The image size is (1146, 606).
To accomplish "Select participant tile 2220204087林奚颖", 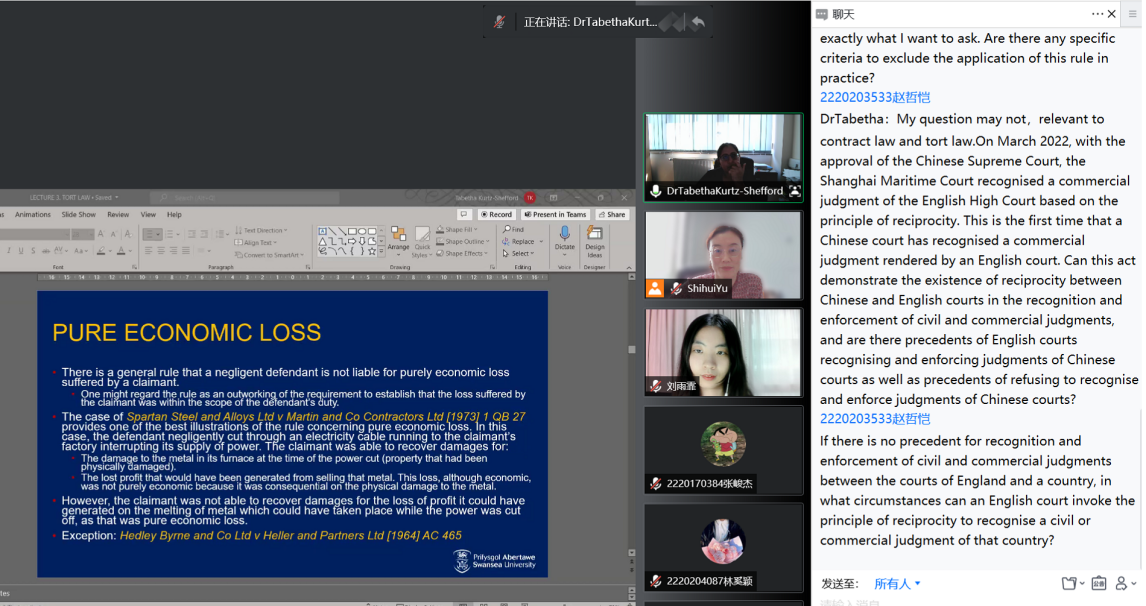I will 724,547.
